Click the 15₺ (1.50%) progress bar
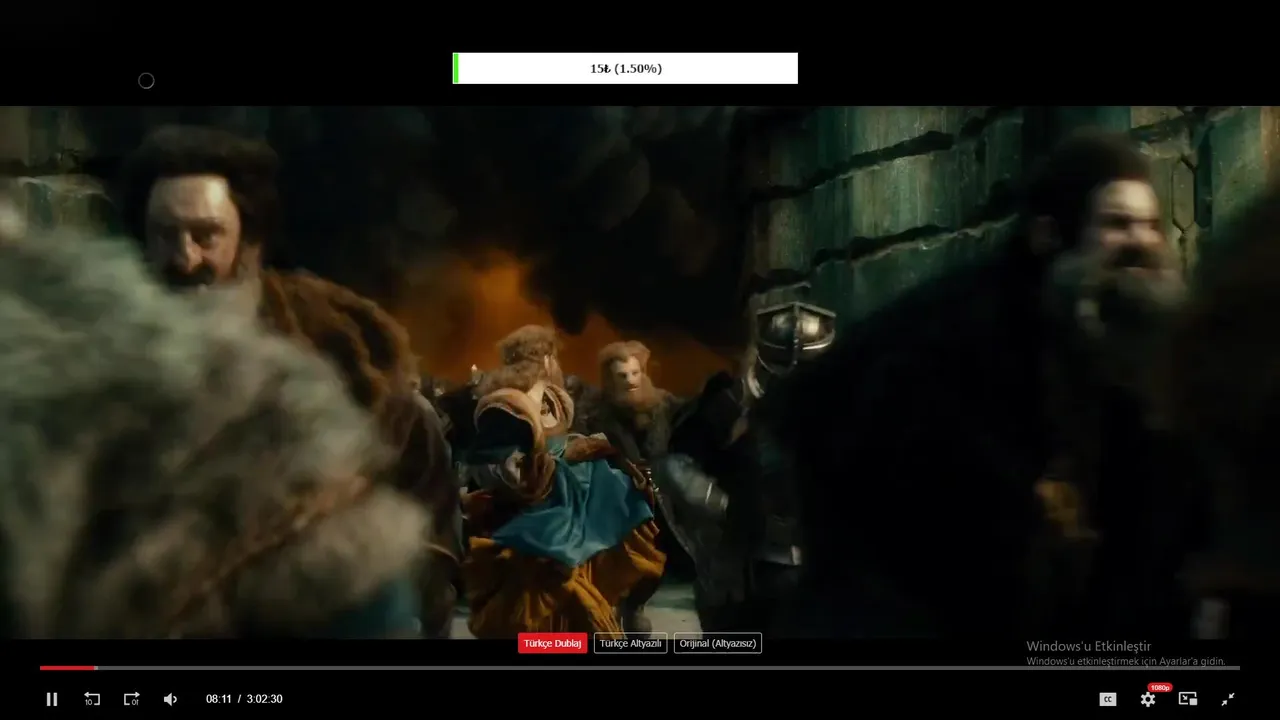Image resolution: width=1280 pixels, height=720 pixels. pos(625,68)
